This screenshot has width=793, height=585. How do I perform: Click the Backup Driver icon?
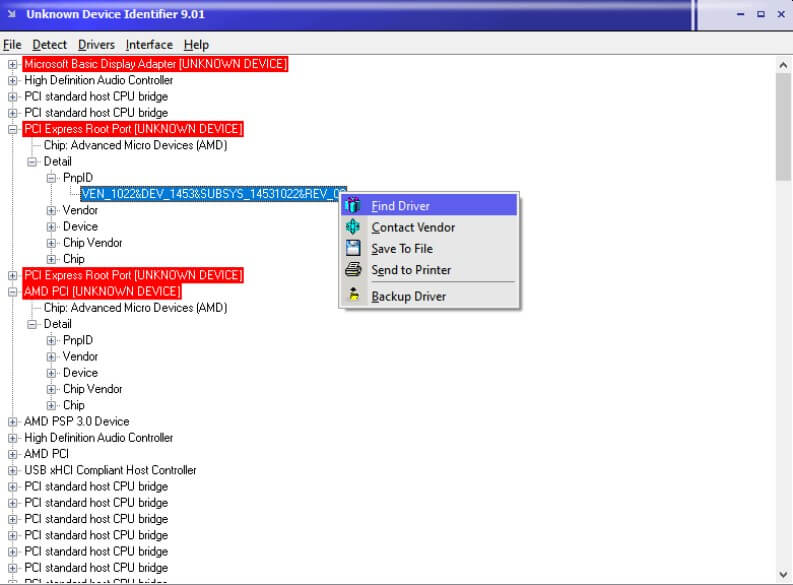pos(354,295)
